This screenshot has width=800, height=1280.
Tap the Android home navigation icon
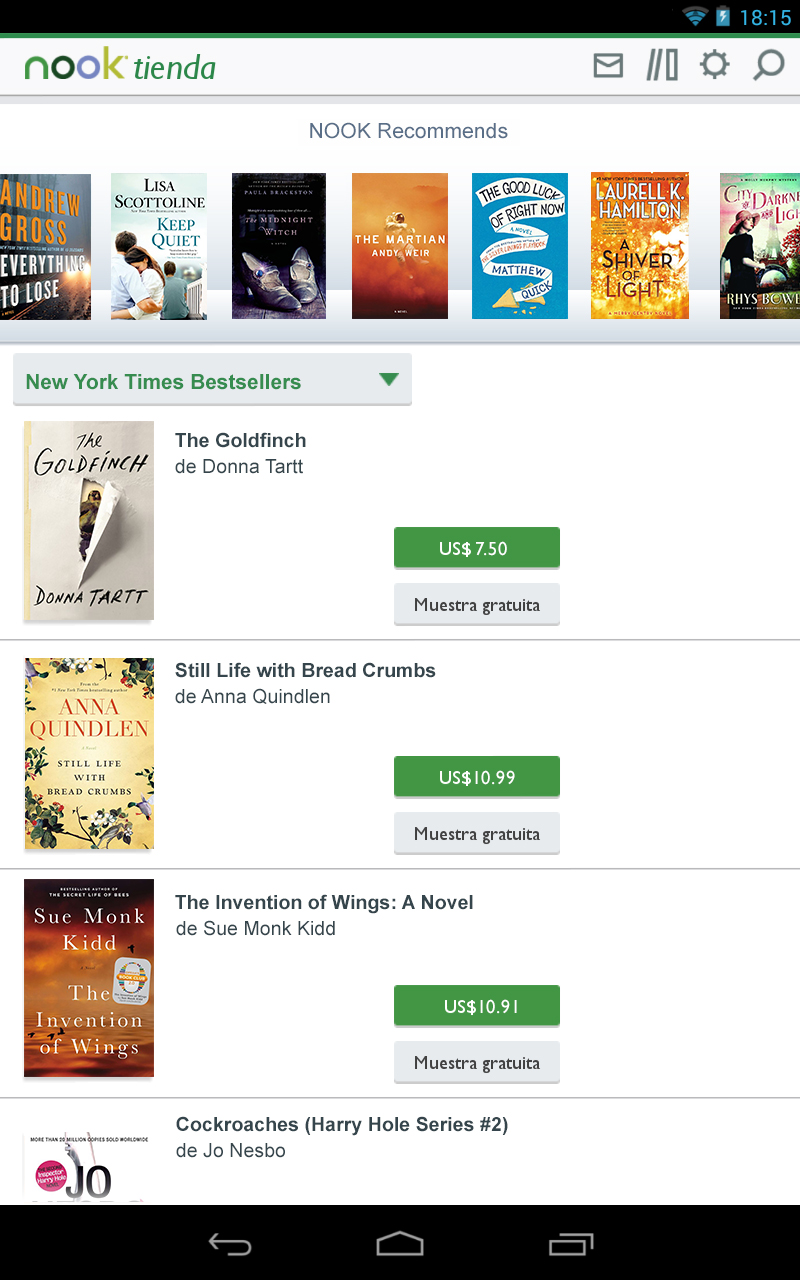coord(400,1244)
